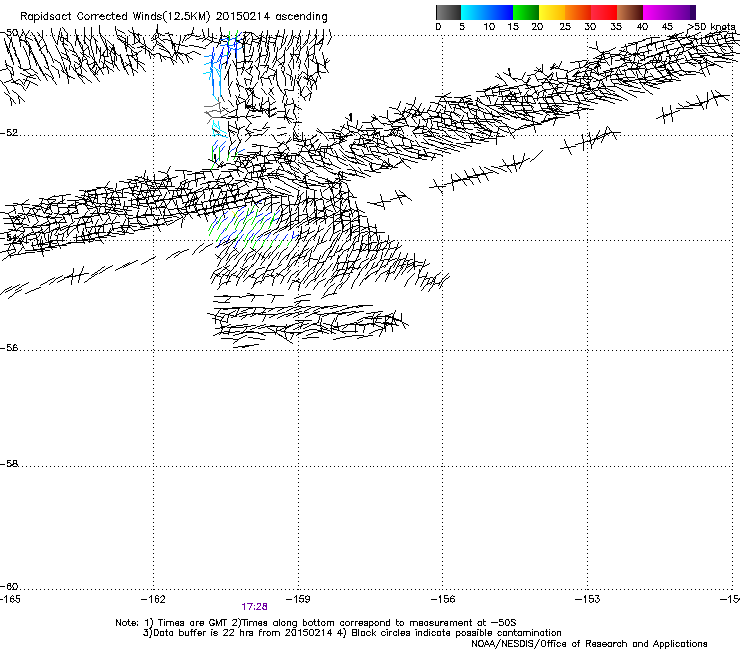Click the cyan 5-10 knots color band

pos(474,12)
